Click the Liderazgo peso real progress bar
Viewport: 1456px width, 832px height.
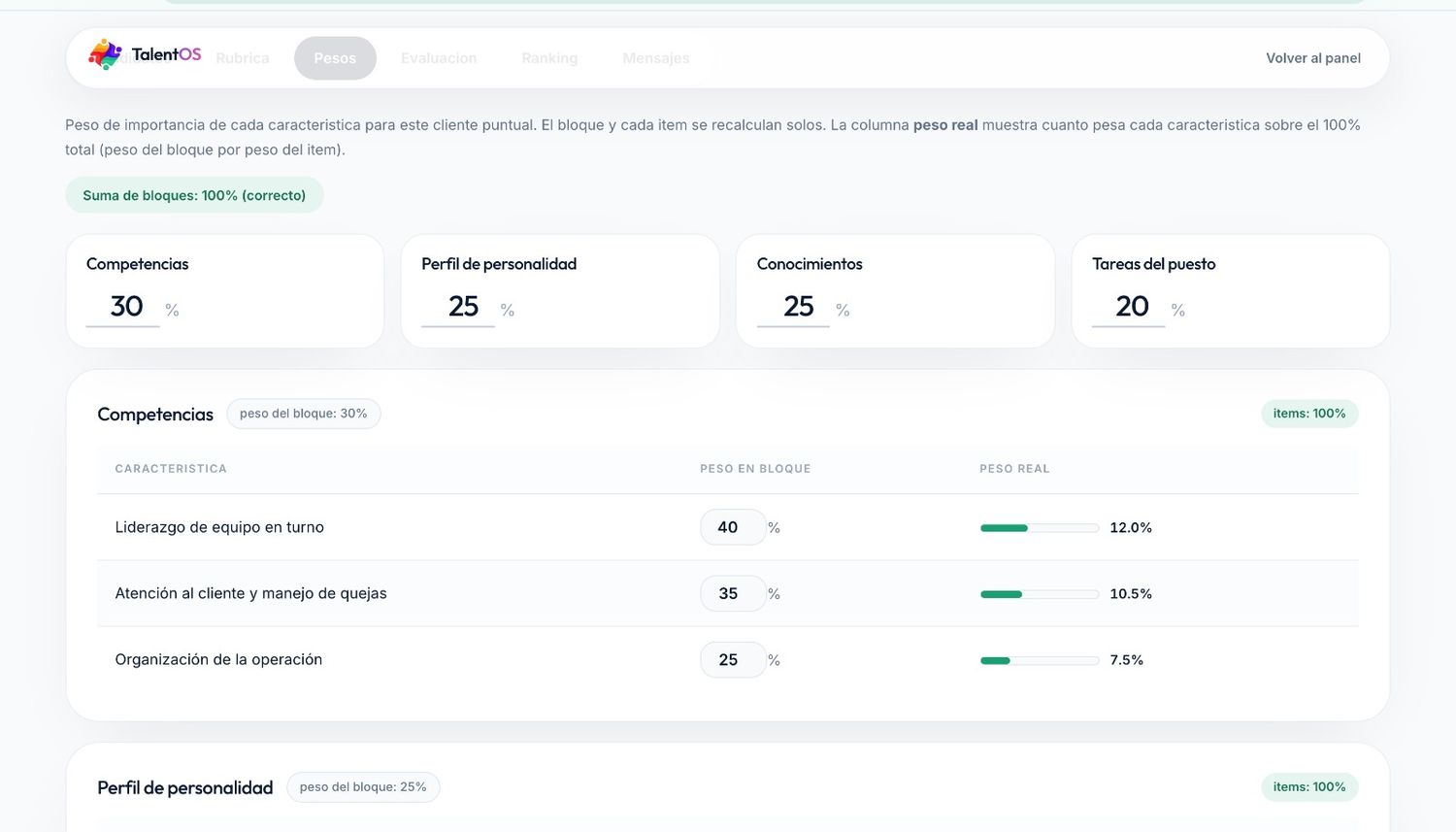point(1040,528)
